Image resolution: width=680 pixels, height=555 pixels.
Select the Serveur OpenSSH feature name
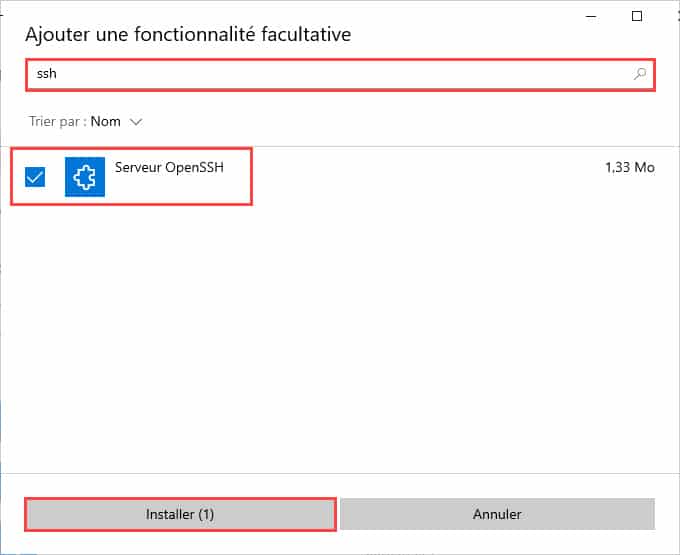pos(169,167)
